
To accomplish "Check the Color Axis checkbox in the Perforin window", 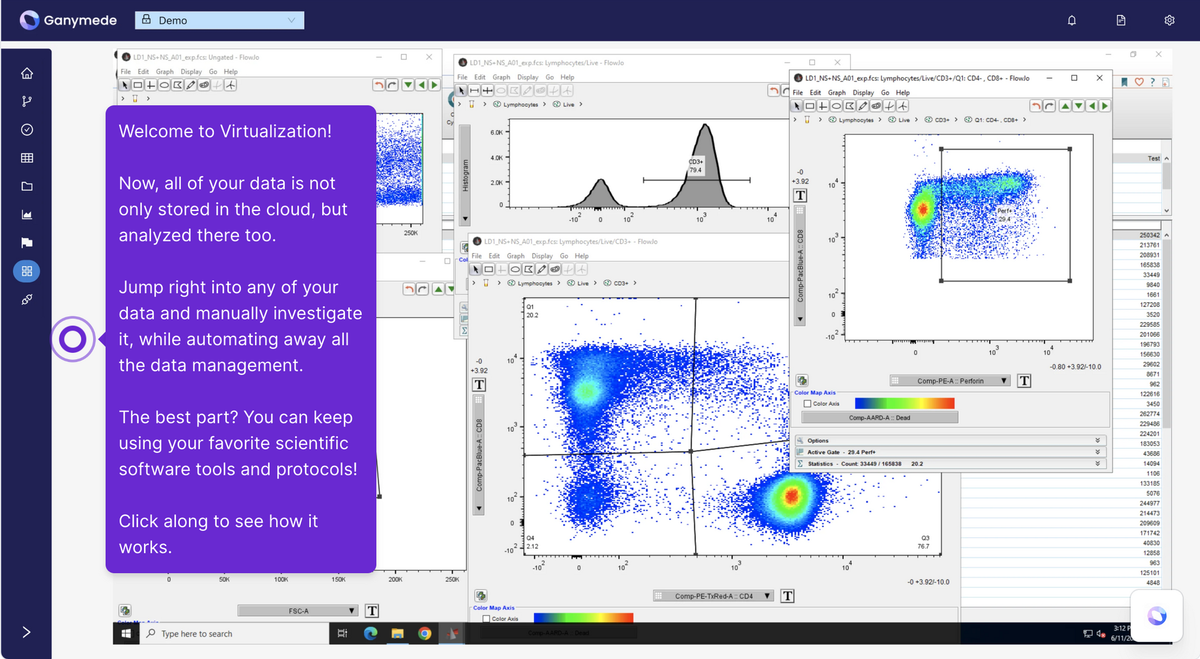I will [807, 402].
